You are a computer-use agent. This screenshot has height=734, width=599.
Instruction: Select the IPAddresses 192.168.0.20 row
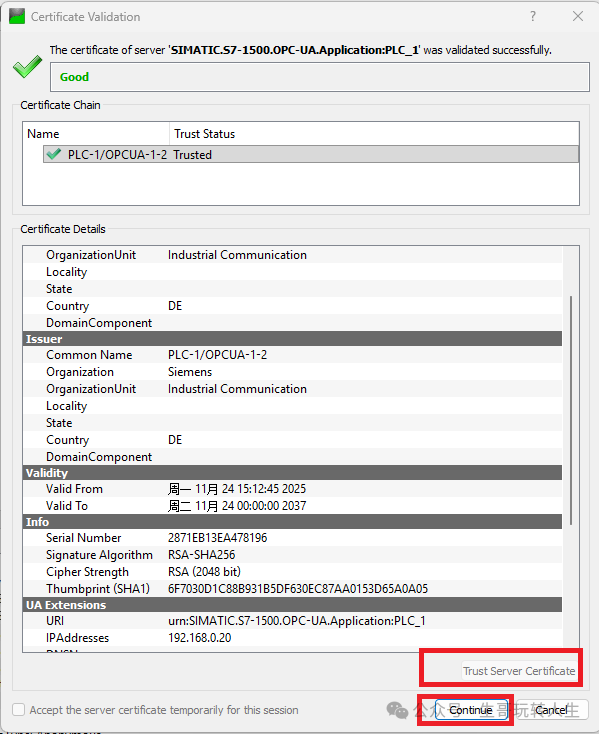coord(293,638)
